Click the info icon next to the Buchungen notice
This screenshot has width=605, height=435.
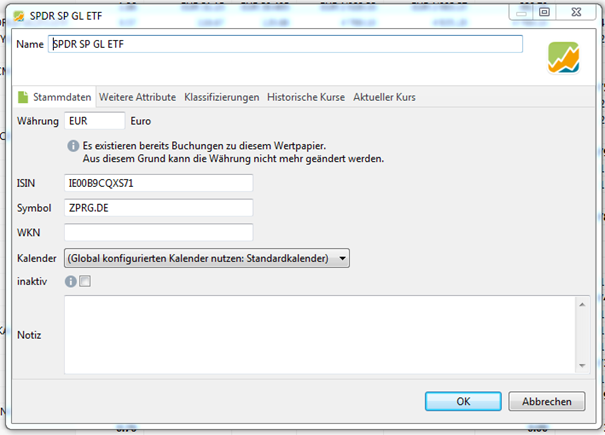point(73,146)
